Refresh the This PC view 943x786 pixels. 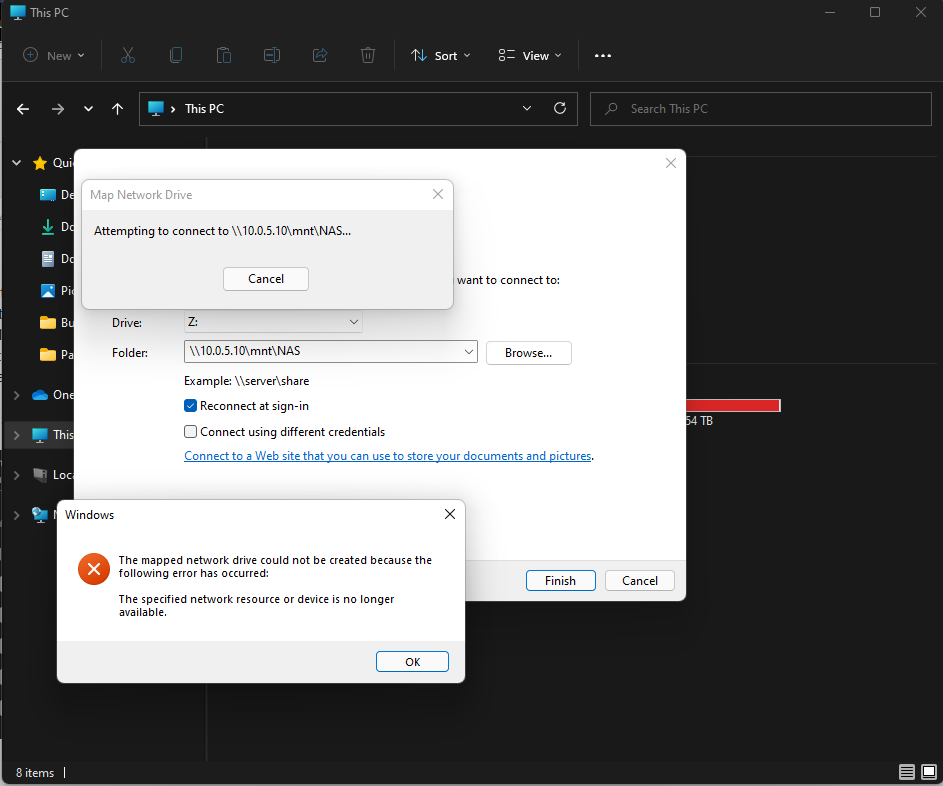(559, 108)
